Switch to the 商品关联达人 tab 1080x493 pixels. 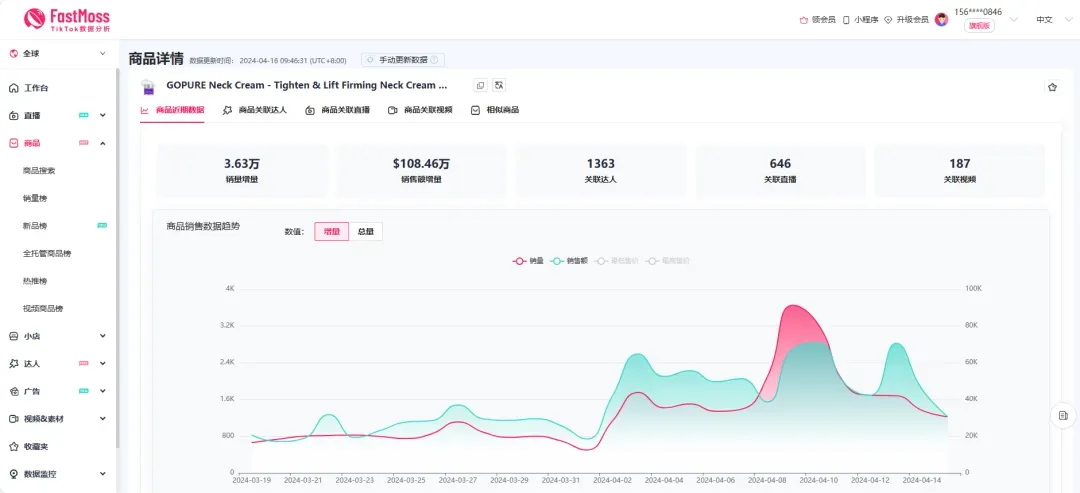coord(255,110)
